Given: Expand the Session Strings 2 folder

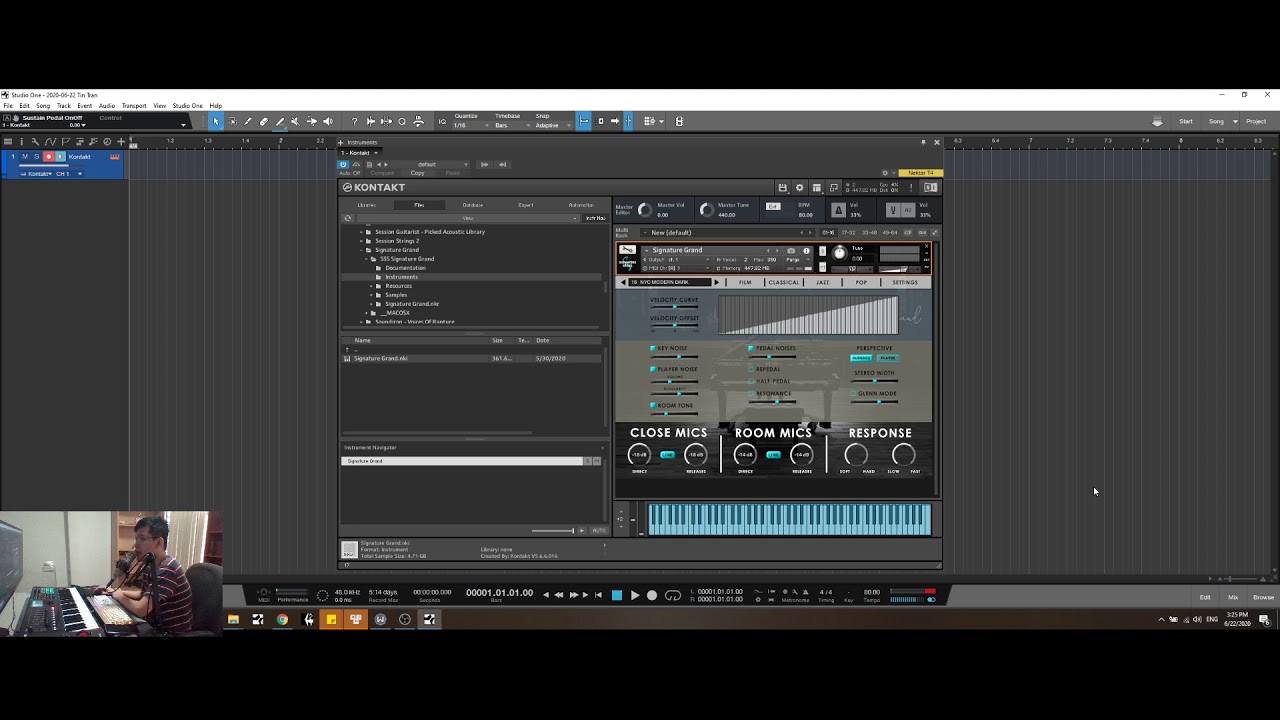Looking at the screenshot, I should click(x=361, y=241).
